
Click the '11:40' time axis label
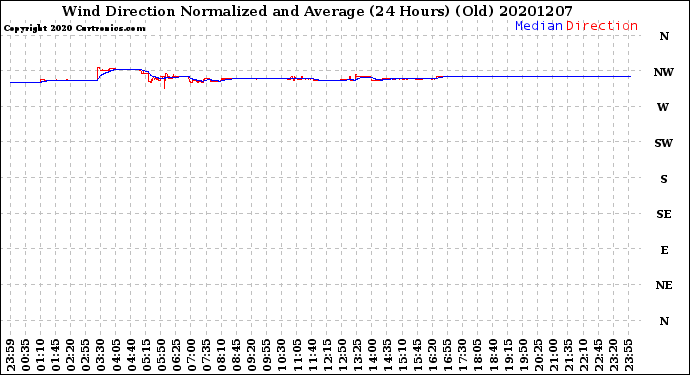(x=312, y=355)
